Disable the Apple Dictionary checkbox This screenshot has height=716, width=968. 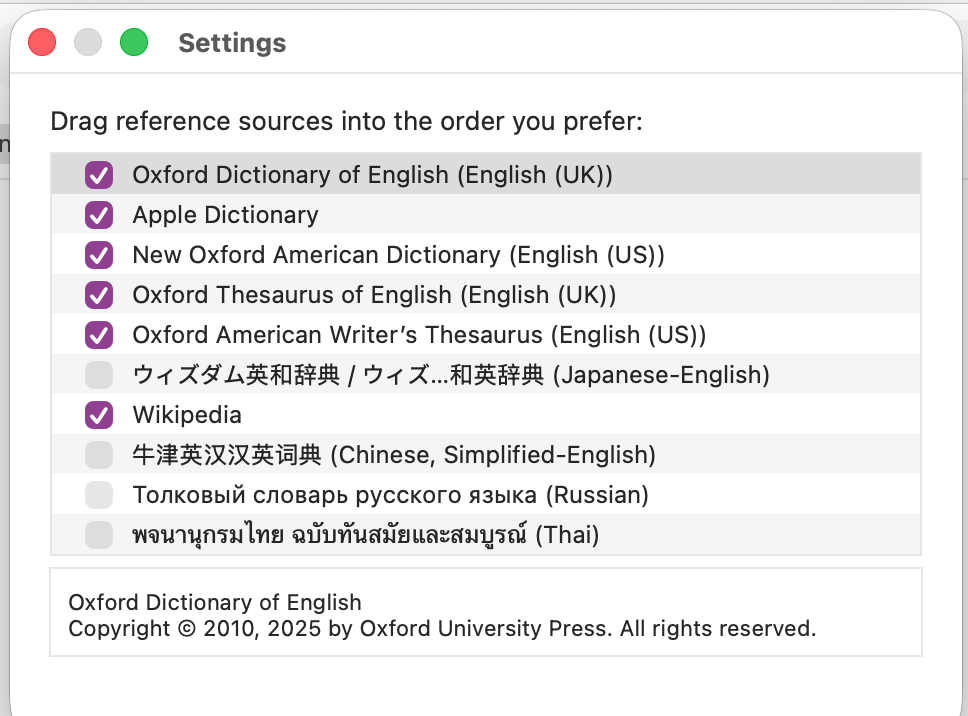(99, 215)
